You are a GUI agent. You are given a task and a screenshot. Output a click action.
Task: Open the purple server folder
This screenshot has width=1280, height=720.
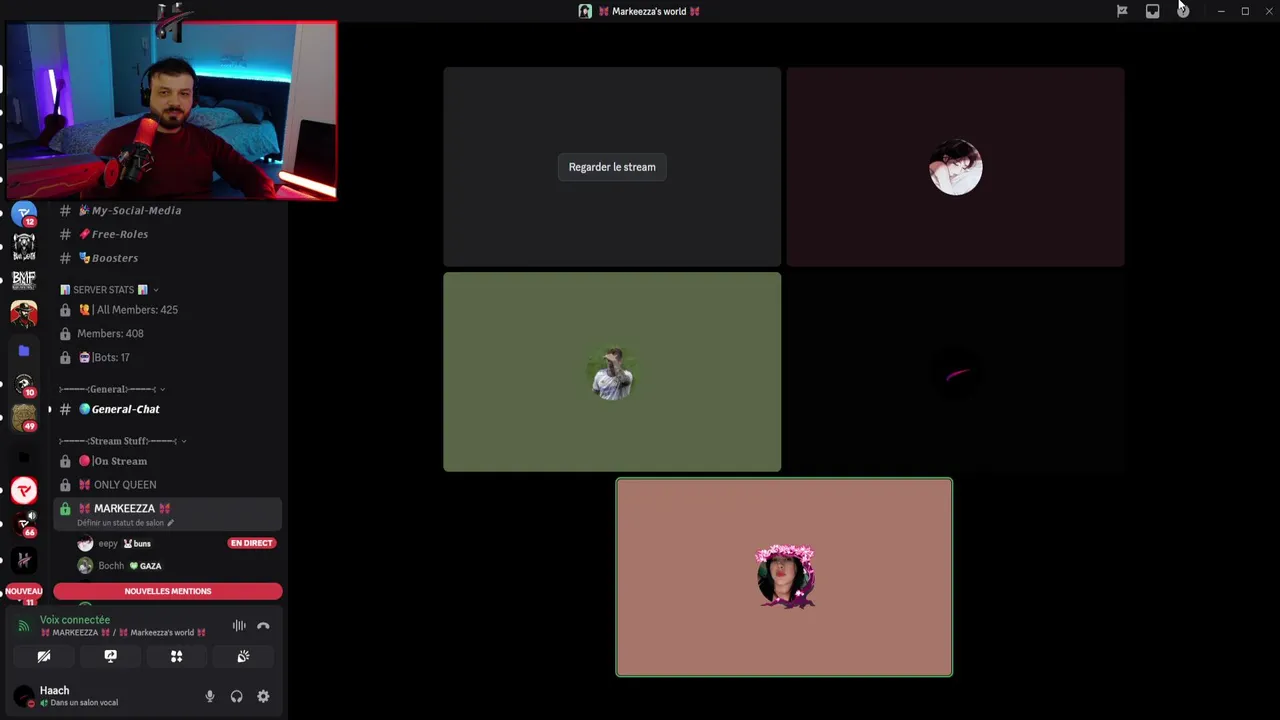(x=24, y=351)
